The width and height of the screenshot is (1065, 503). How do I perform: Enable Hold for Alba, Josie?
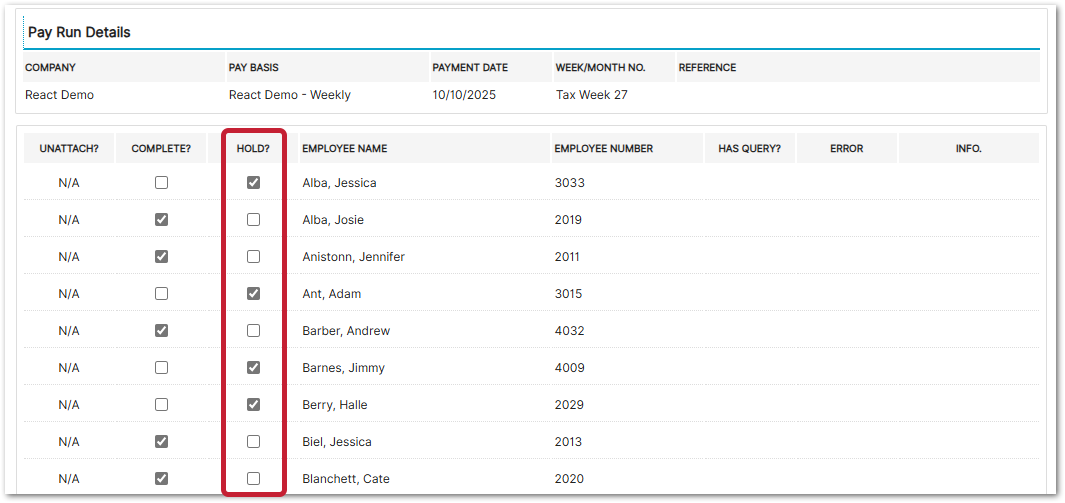point(253,220)
